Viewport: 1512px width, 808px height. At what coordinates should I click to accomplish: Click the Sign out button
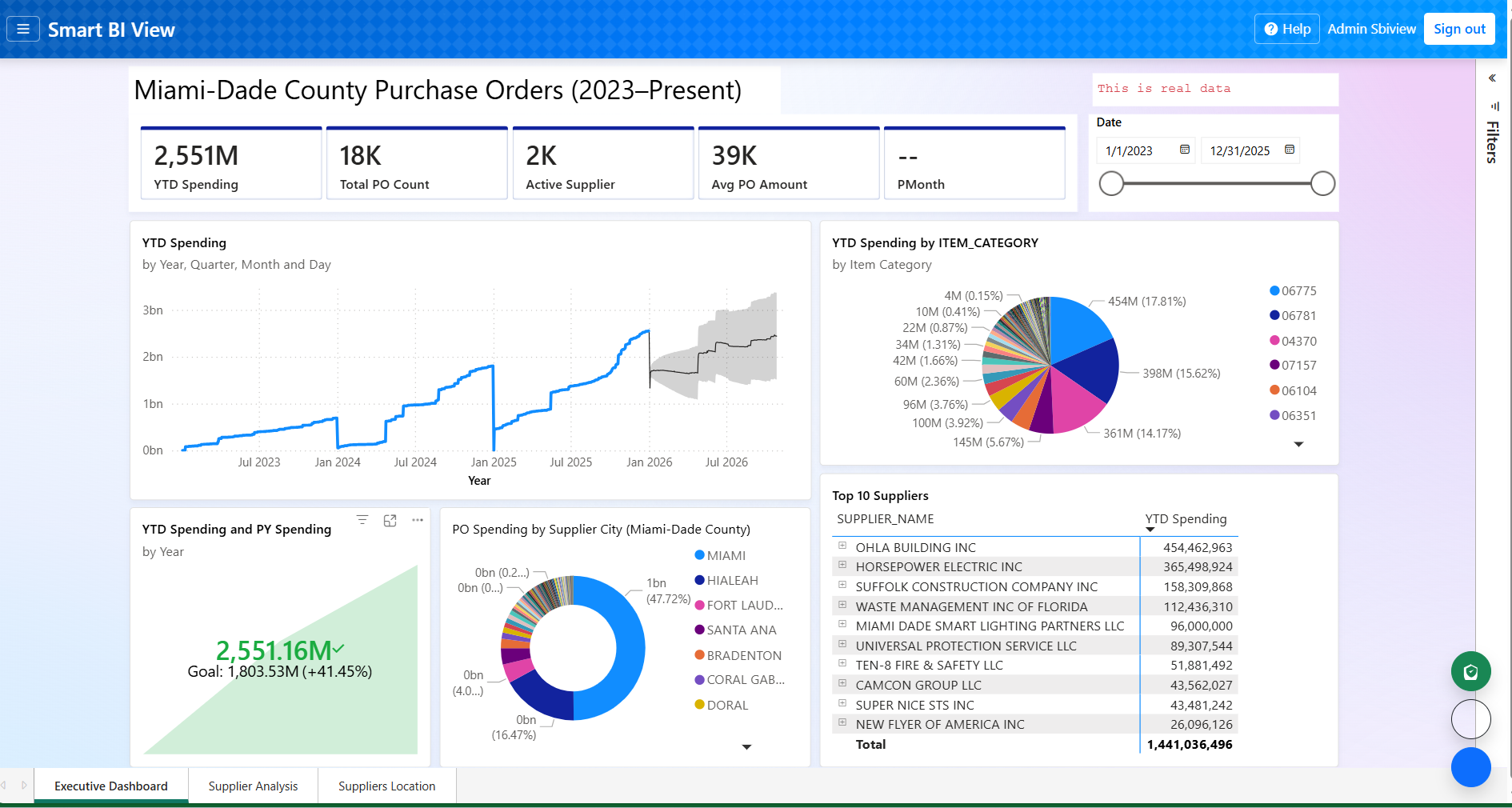1459,28
